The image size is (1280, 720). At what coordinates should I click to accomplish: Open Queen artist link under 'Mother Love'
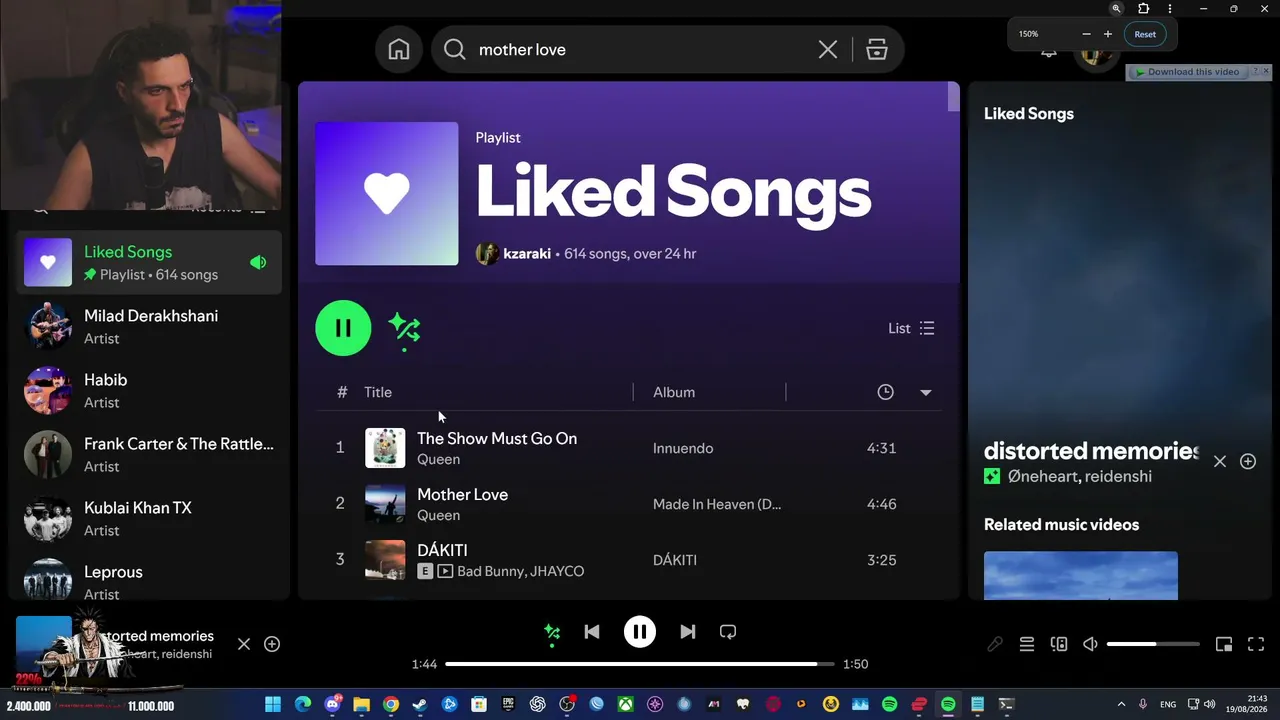click(x=438, y=515)
